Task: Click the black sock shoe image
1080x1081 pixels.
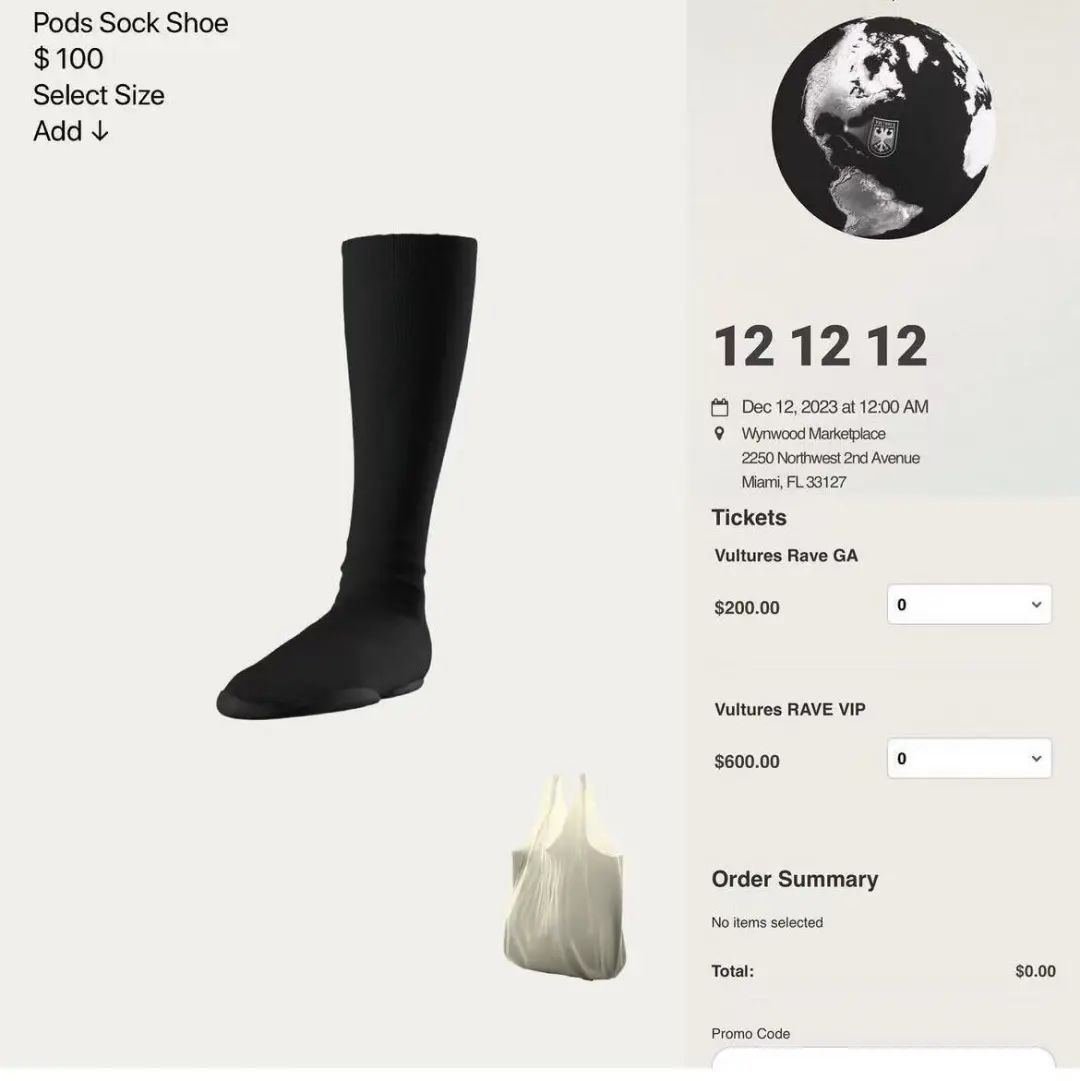Action: click(x=347, y=477)
